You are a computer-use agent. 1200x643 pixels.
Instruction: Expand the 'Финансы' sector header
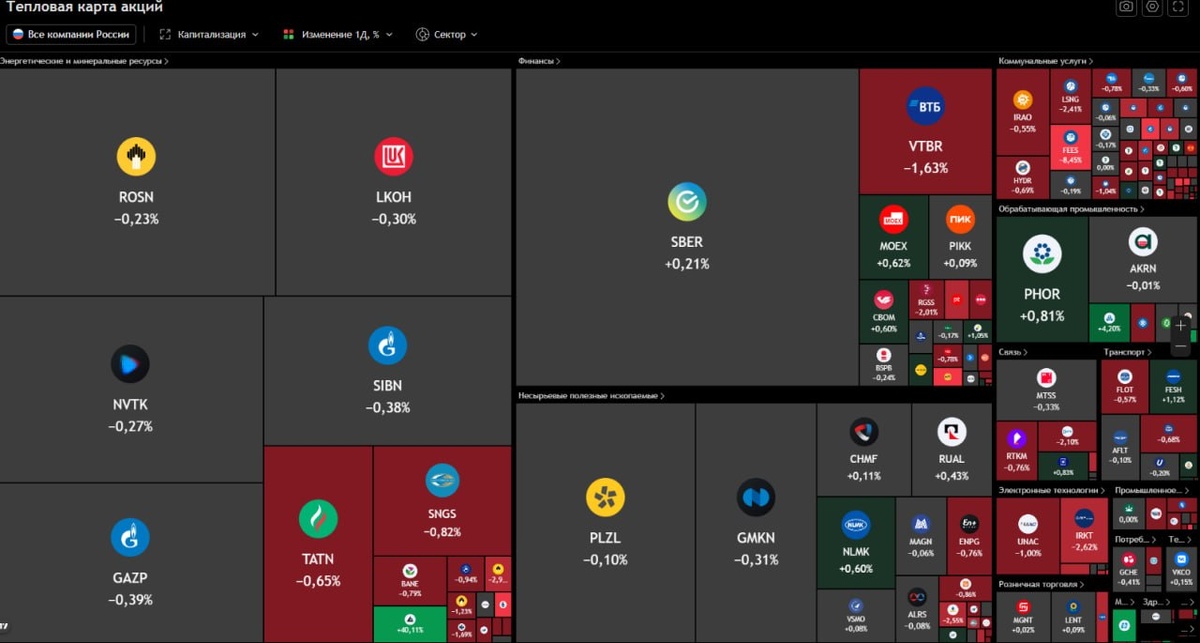(539, 61)
